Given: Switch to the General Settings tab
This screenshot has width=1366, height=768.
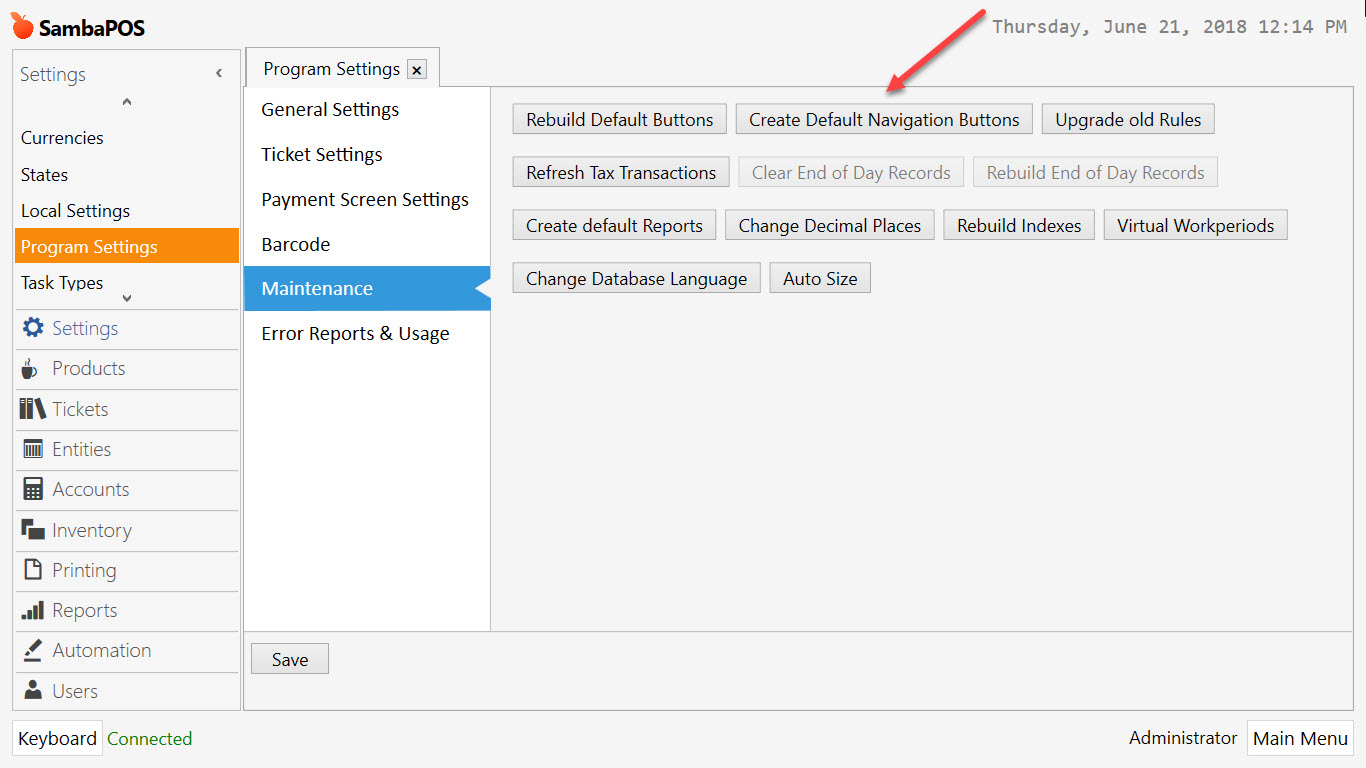Looking at the screenshot, I should [x=330, y=109].
